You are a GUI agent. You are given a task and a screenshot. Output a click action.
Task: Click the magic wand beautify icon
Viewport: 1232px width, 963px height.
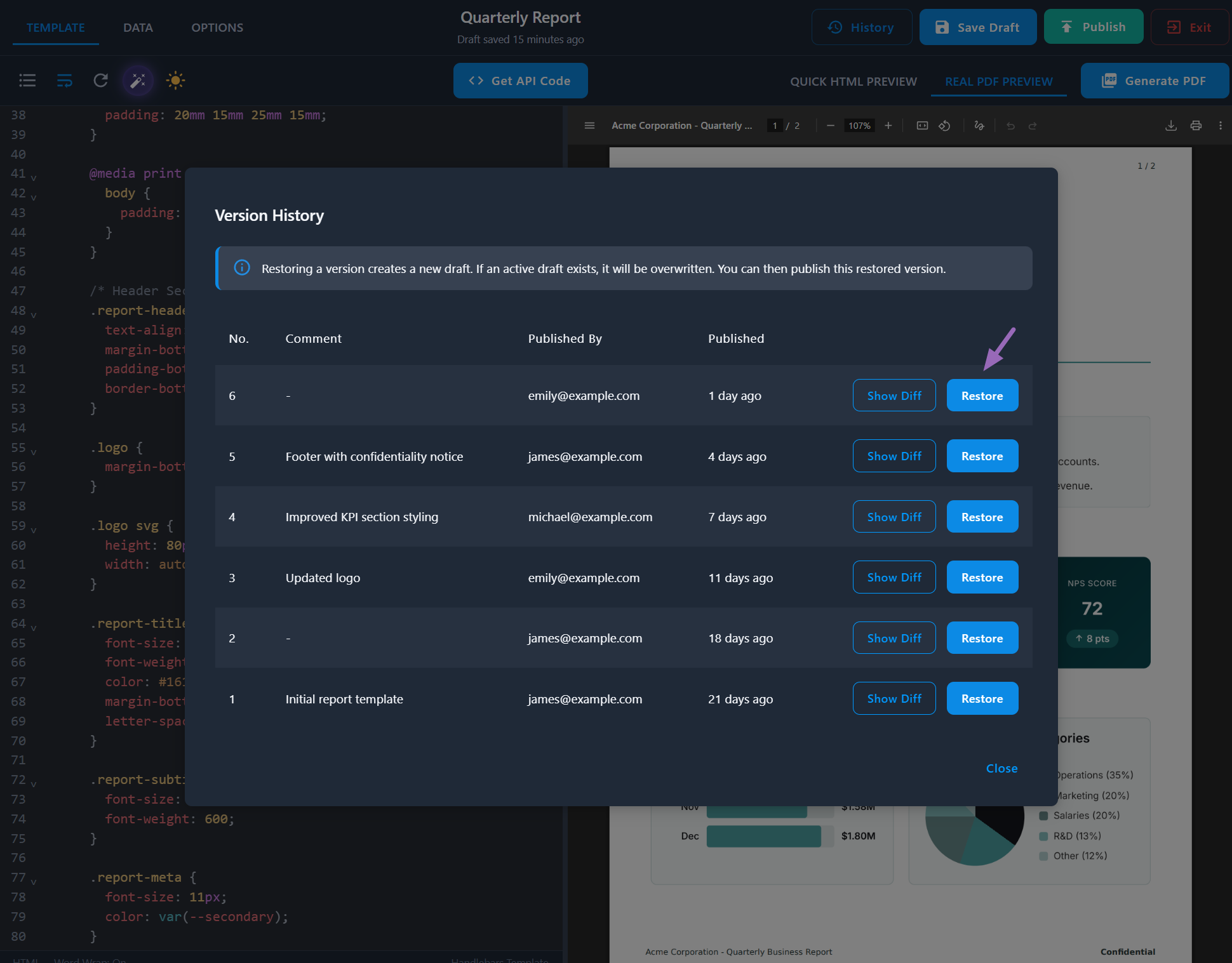pyautogui.click(x=138, y=81)
